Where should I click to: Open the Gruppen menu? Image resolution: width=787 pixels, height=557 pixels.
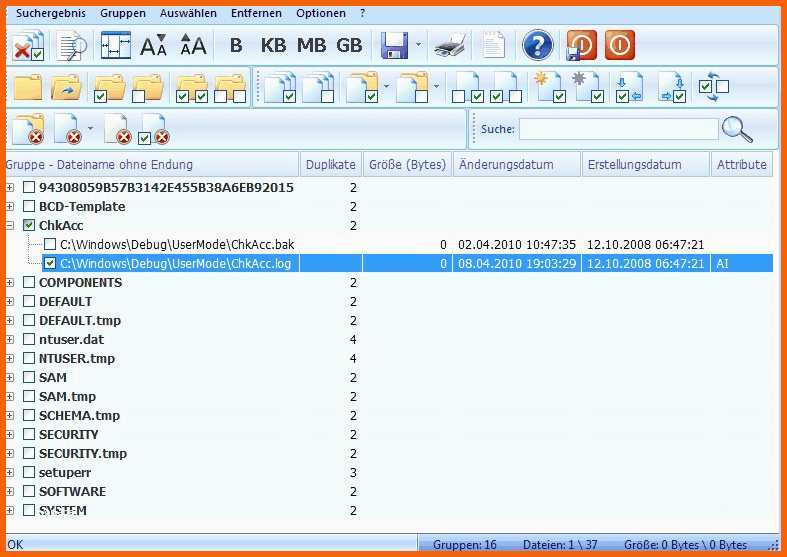point(123,14)
